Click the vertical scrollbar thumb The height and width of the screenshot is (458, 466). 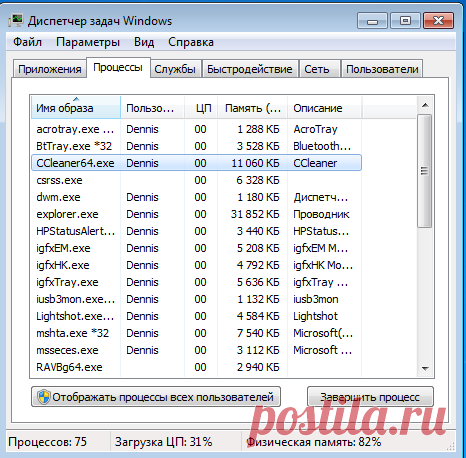[425, 171]
